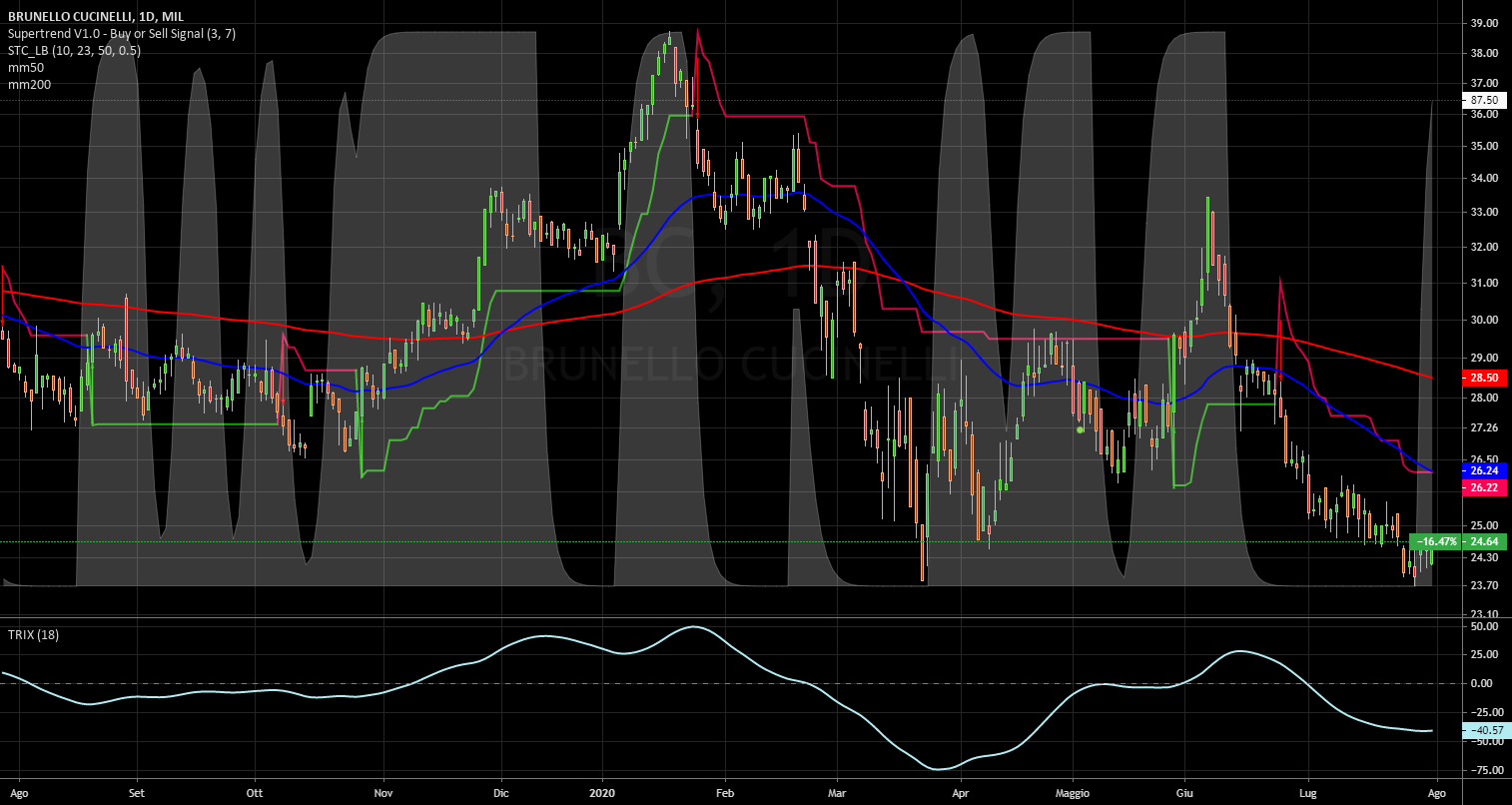1512x805 pixels.
Task: Click the Maggio month label on time axis
Action: [x=1074, y=794]
